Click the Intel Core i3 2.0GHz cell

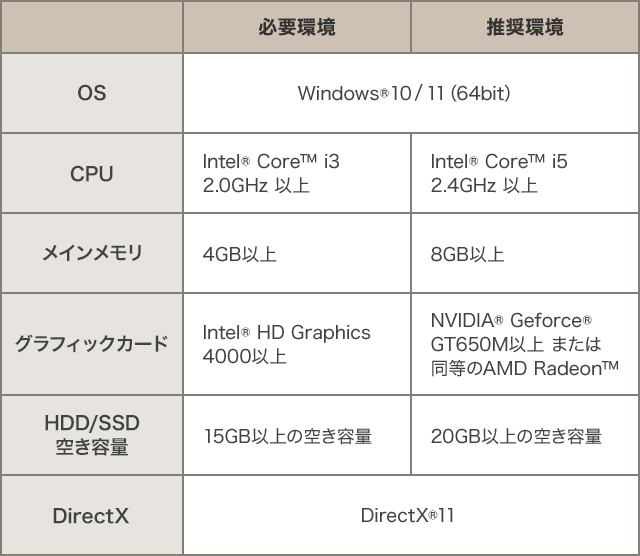coord(297,173)
